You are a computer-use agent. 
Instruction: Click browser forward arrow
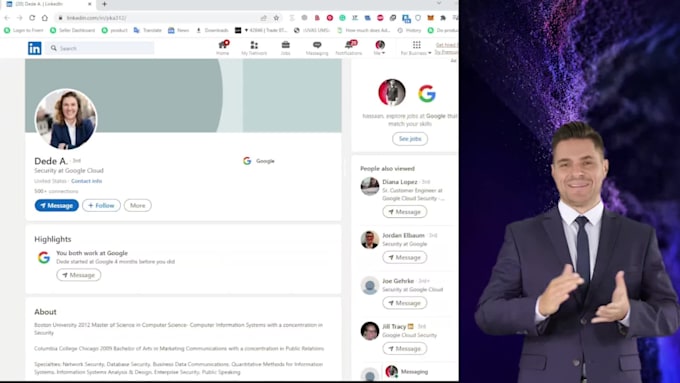coord(20,18)
